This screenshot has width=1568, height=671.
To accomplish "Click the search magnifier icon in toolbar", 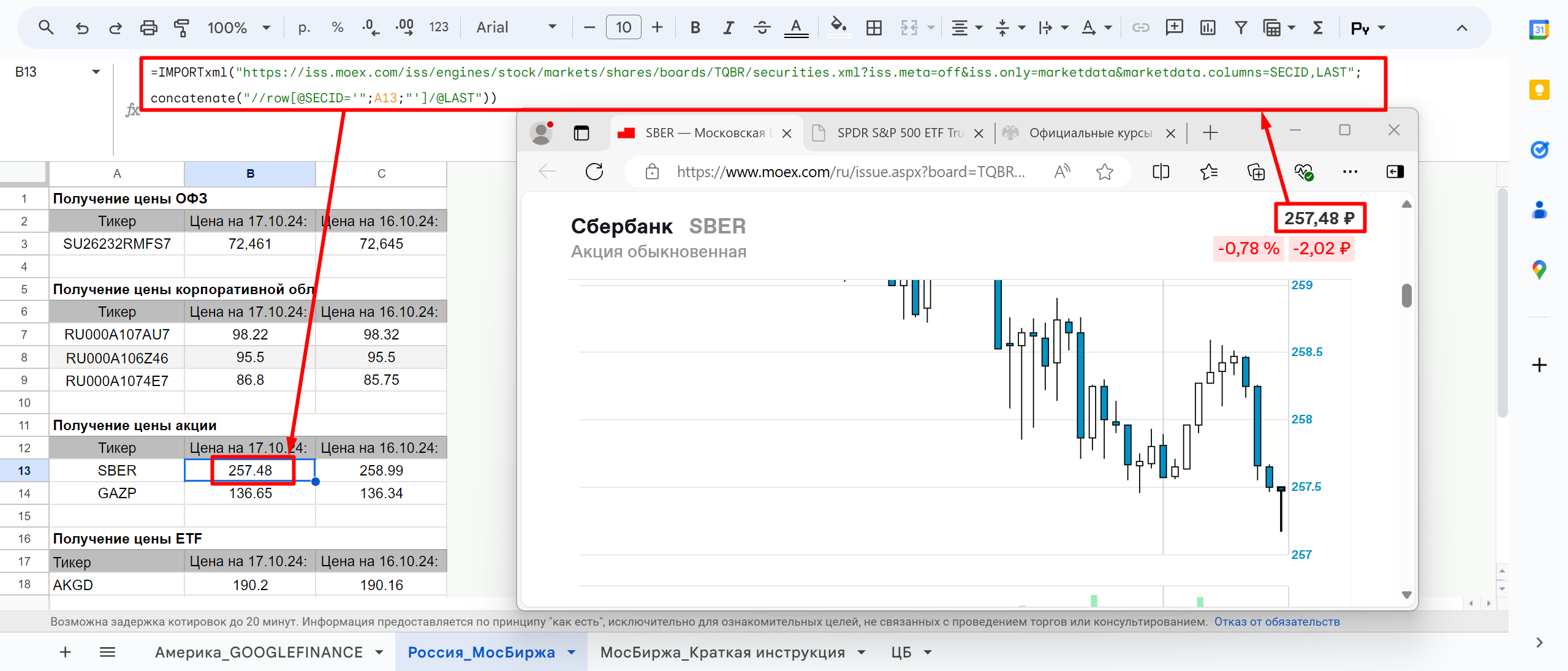I will click(x=46, y=27).
